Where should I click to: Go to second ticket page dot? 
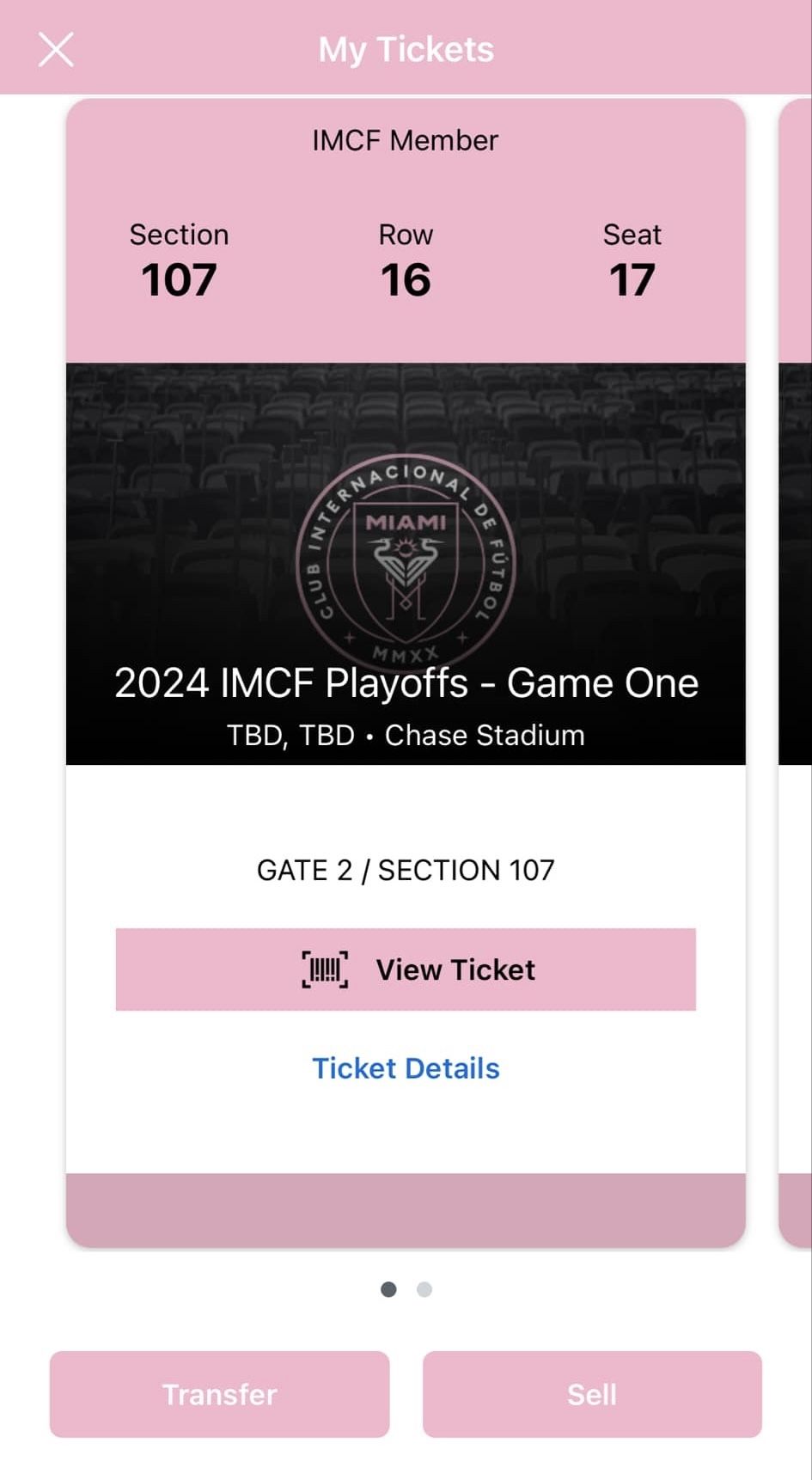coord(424,1289)
